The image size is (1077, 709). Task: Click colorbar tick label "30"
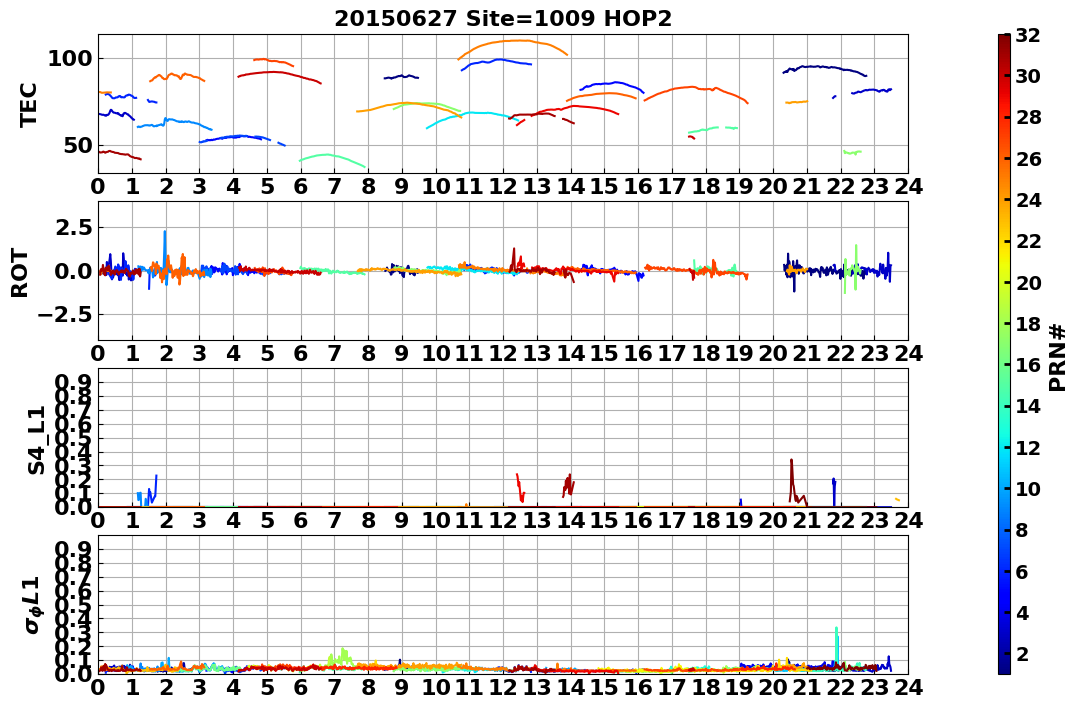coord(1028,76)
